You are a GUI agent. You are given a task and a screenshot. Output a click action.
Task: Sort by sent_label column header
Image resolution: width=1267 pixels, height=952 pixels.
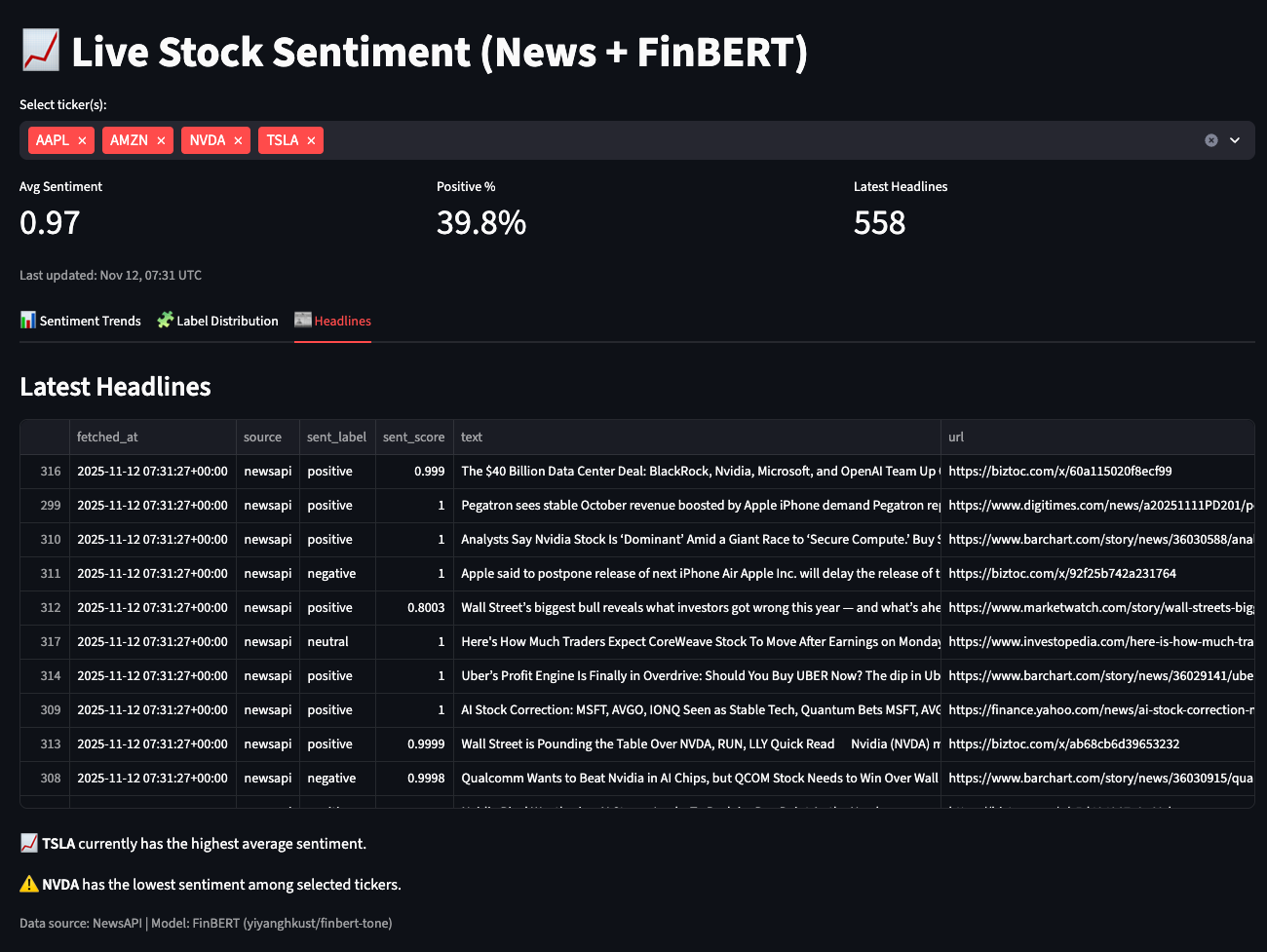coord(336,438)
